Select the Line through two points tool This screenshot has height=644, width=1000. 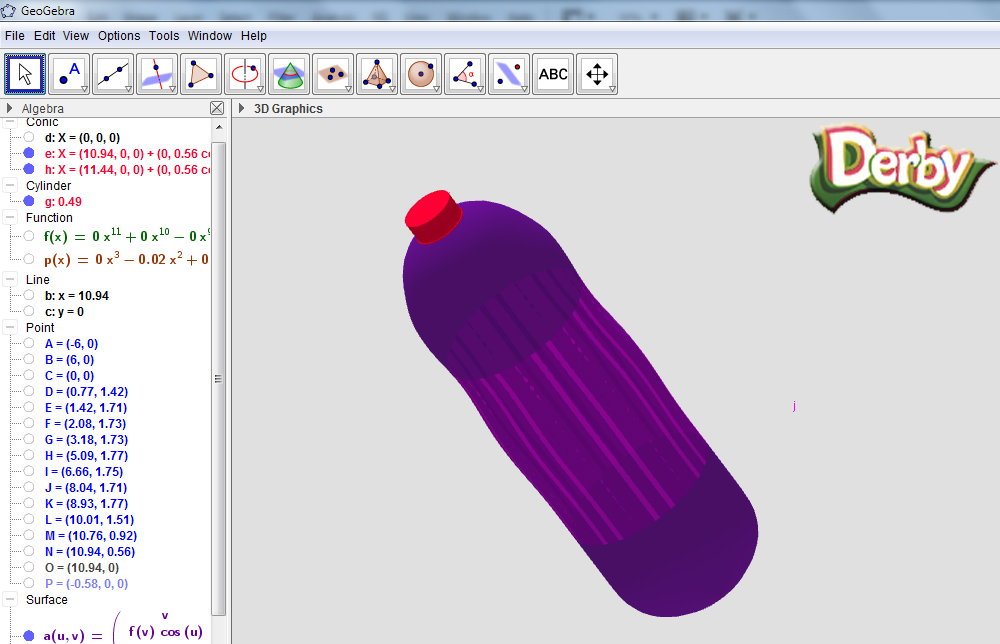(114, 75)
